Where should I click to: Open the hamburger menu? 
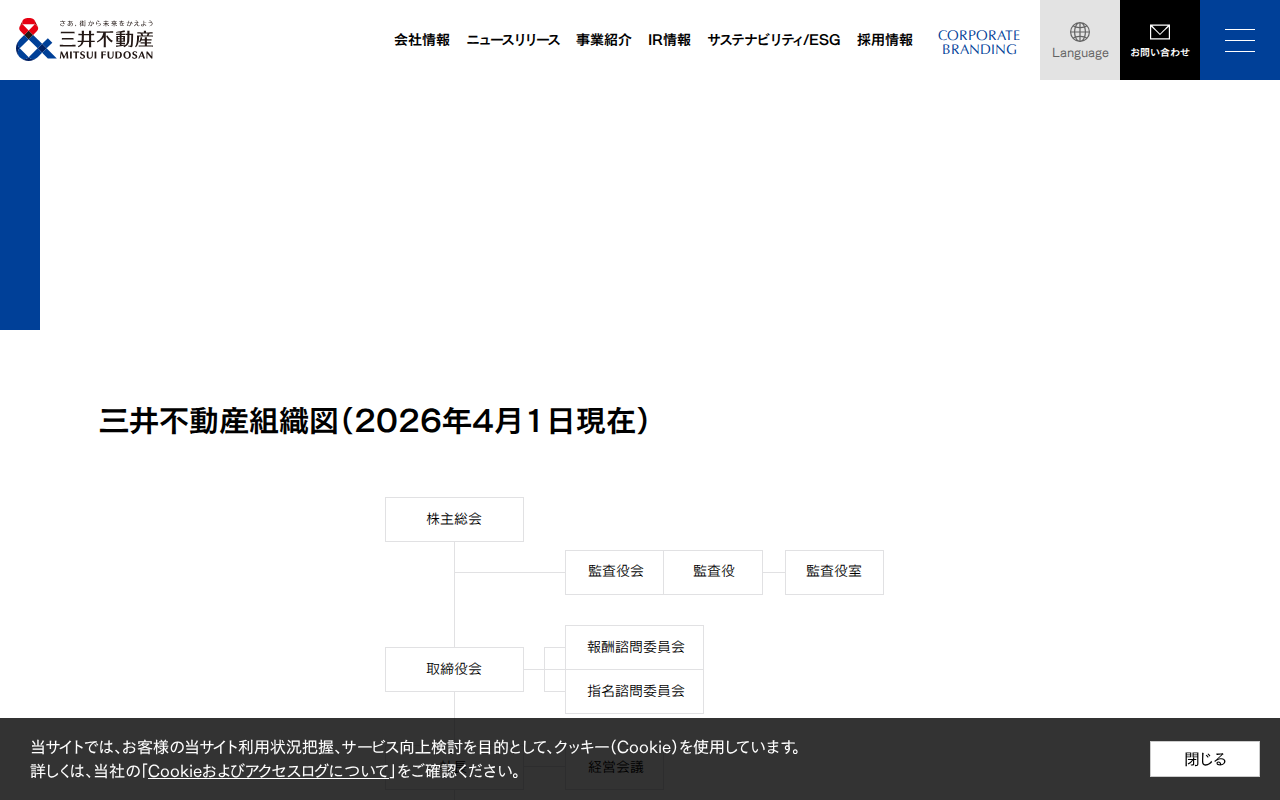pos(1240,40)
